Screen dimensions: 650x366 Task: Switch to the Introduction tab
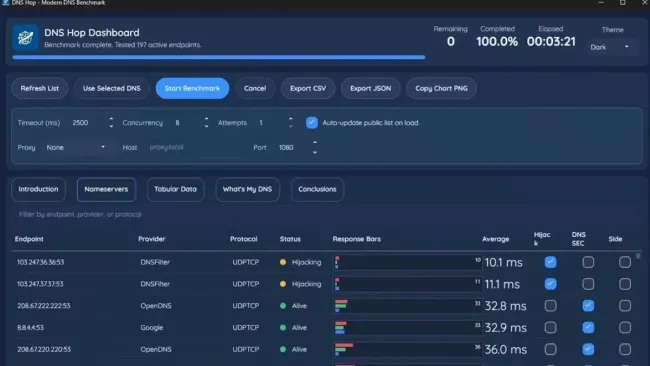click(38, 189)
